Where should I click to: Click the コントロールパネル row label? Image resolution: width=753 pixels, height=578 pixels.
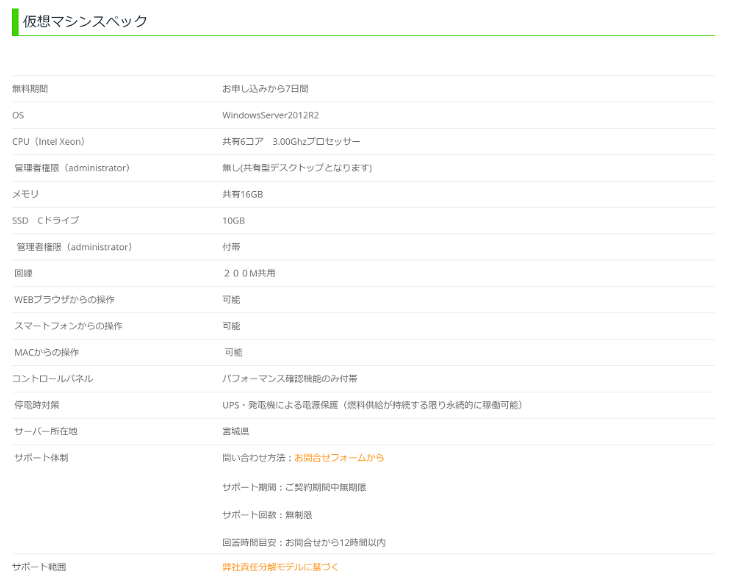[x=52, y=379]
